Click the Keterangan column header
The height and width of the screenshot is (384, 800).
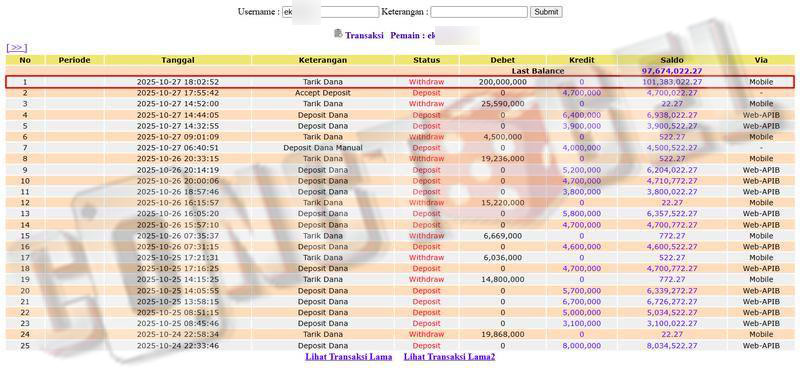pos(322,60)
